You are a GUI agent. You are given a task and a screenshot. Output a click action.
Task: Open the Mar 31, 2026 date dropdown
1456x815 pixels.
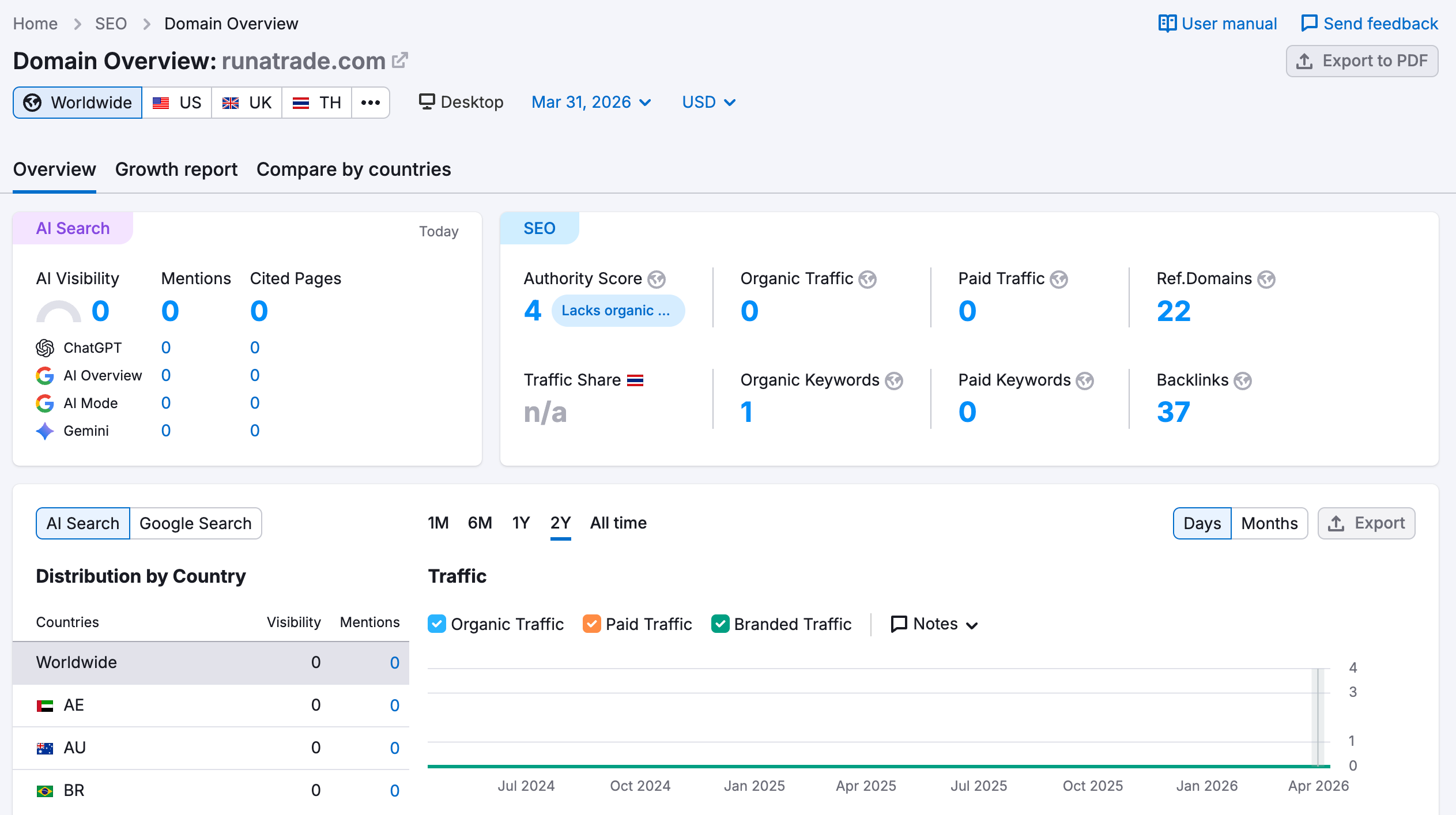[x=591, y=102]
